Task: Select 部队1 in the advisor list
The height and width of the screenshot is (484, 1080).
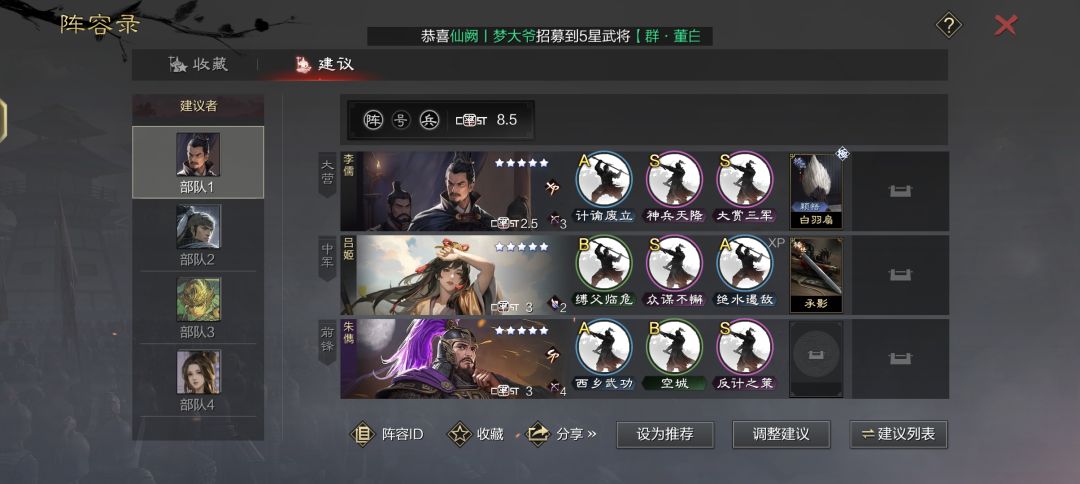Action: tap(198, 162)
